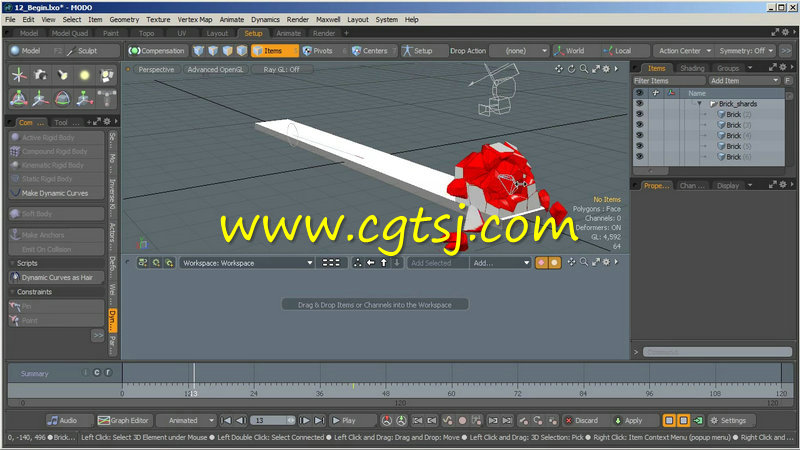This screenshot has width=800, height=450.
Task: Click schematic up arrow navigation icon
Action: point(384,263)
